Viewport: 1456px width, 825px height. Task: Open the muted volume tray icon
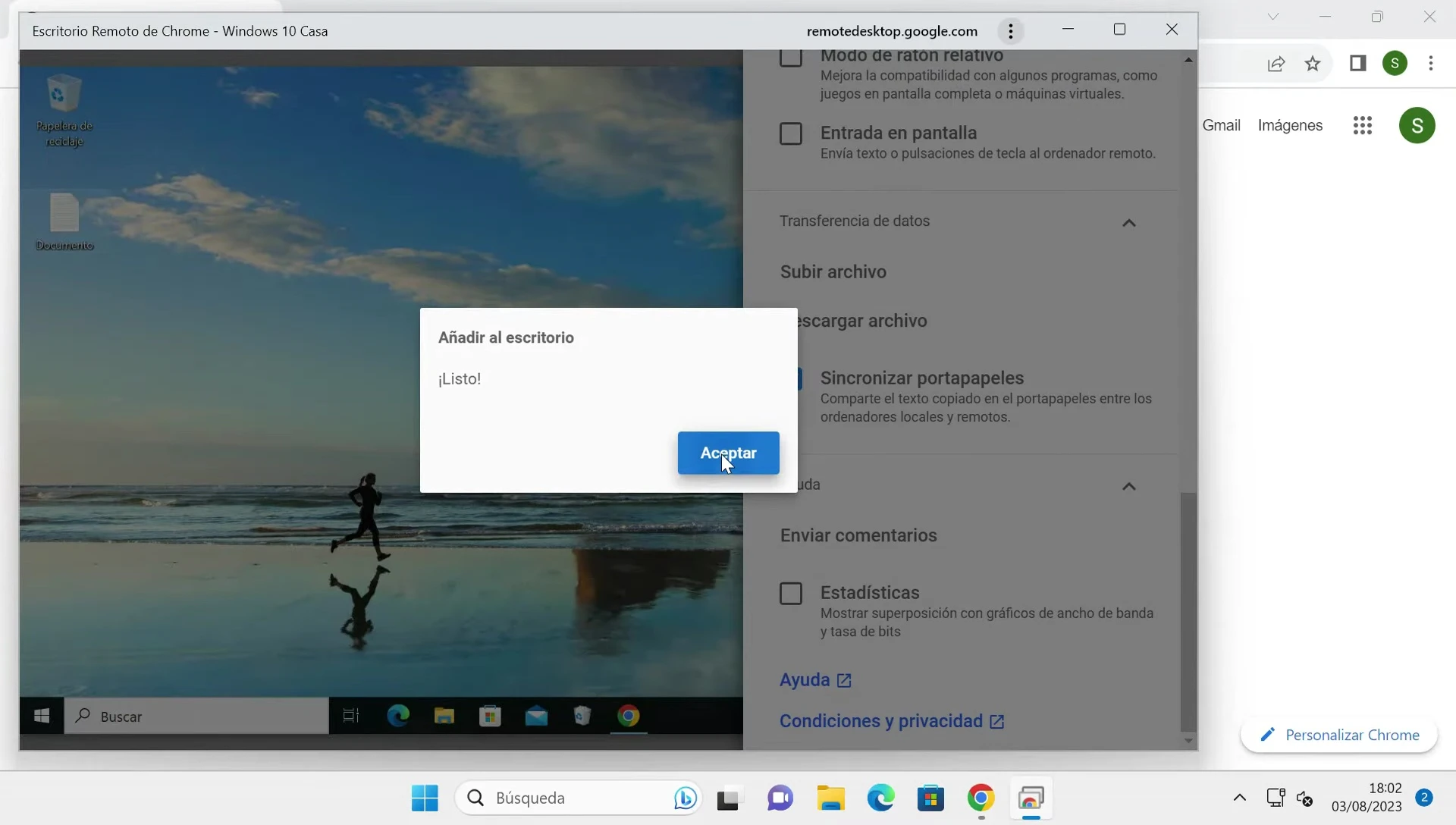pos(1304,798)
